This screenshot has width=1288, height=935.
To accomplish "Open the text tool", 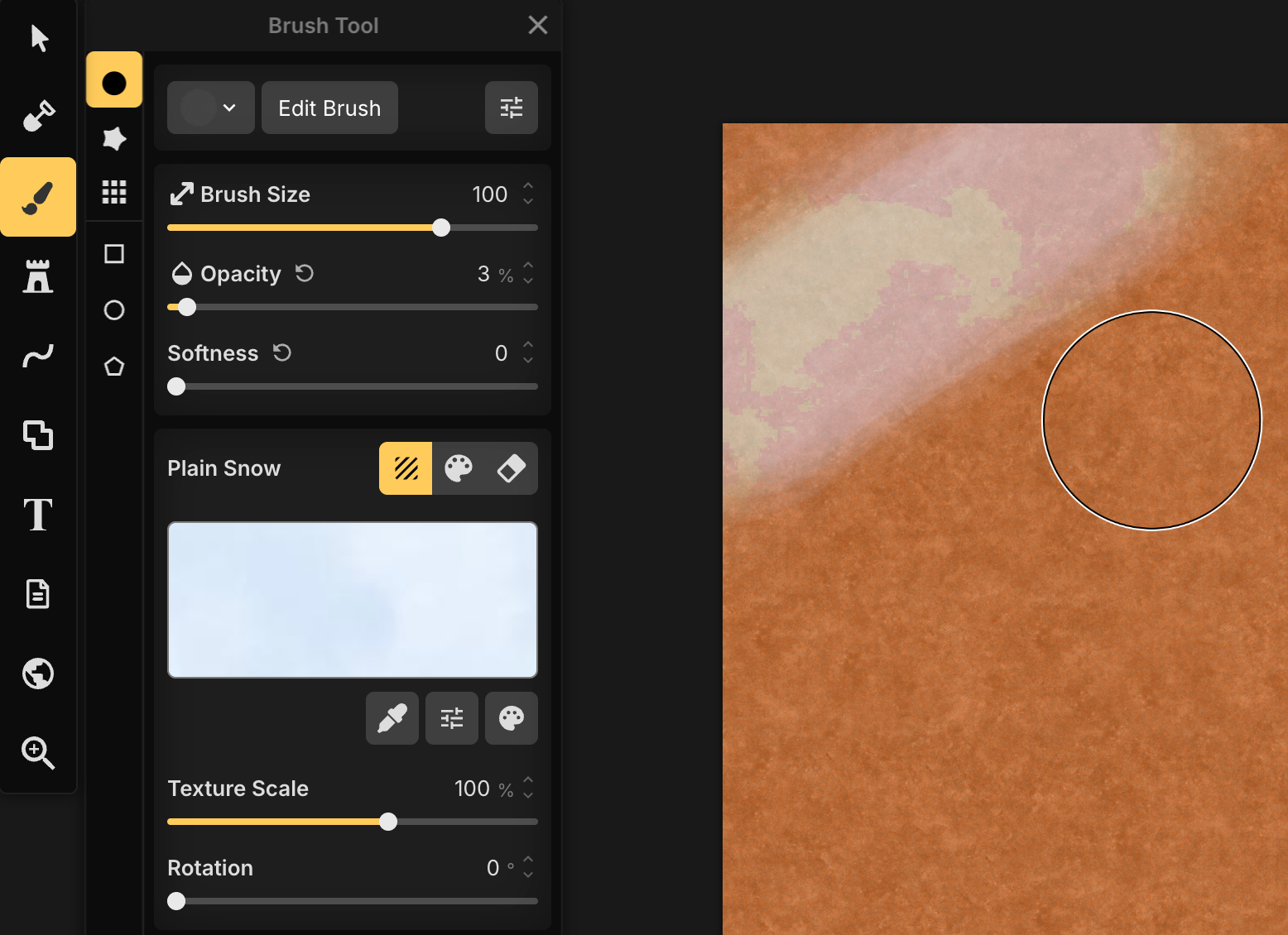I will pyautogui.click(x=38, y=515).
